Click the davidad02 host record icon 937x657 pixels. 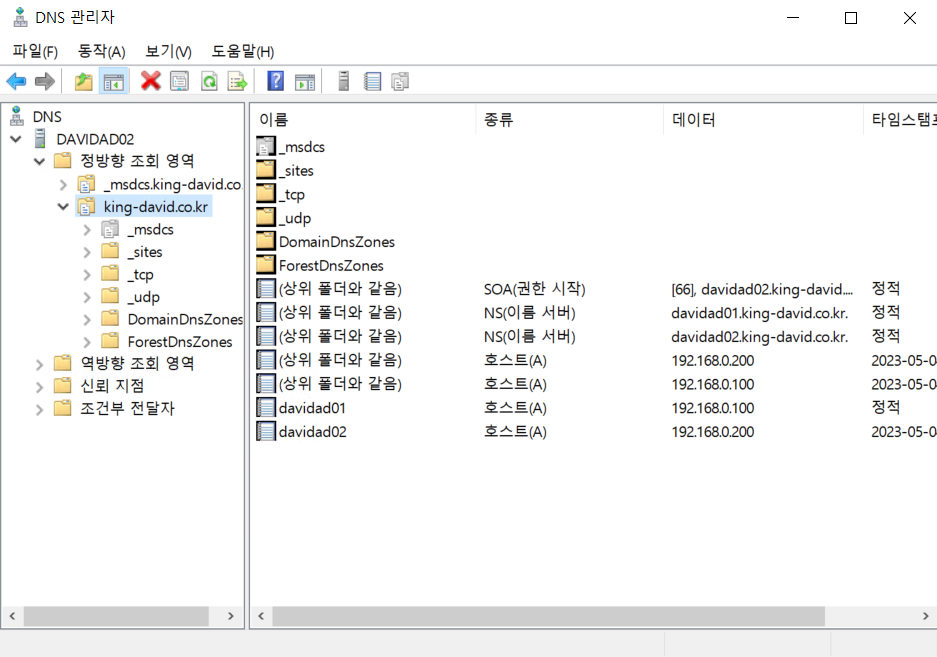pyautogui.click(x=266, y=432)
